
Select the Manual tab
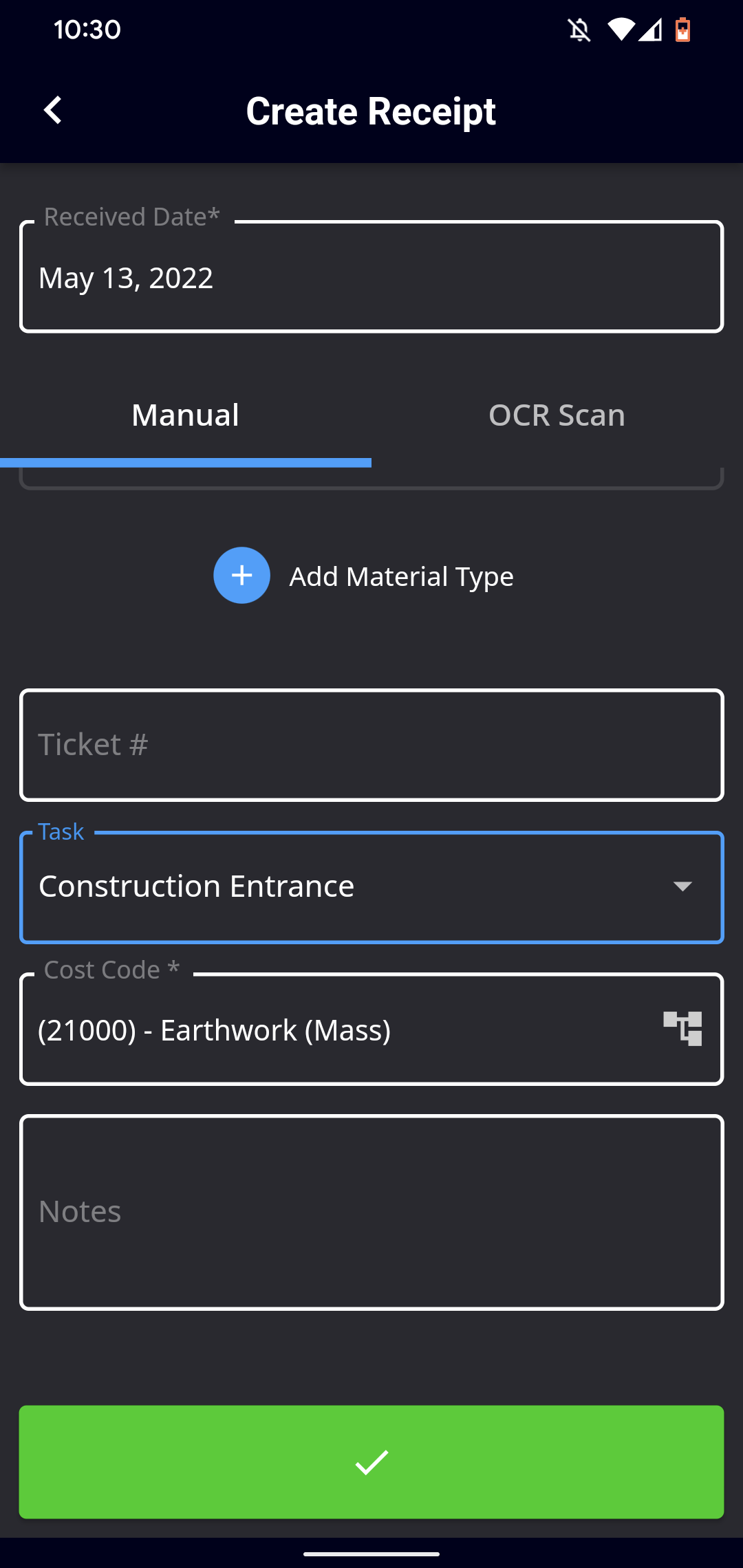tap(186, 415)
